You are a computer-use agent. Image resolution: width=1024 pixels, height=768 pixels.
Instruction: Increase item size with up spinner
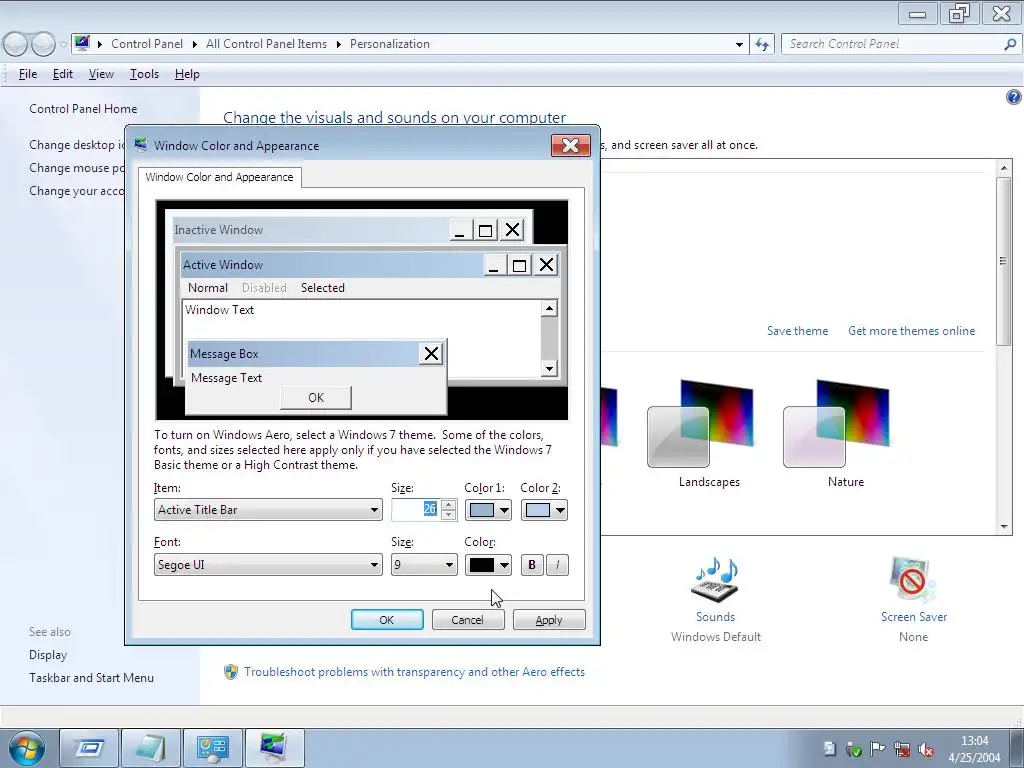[449, 505]
